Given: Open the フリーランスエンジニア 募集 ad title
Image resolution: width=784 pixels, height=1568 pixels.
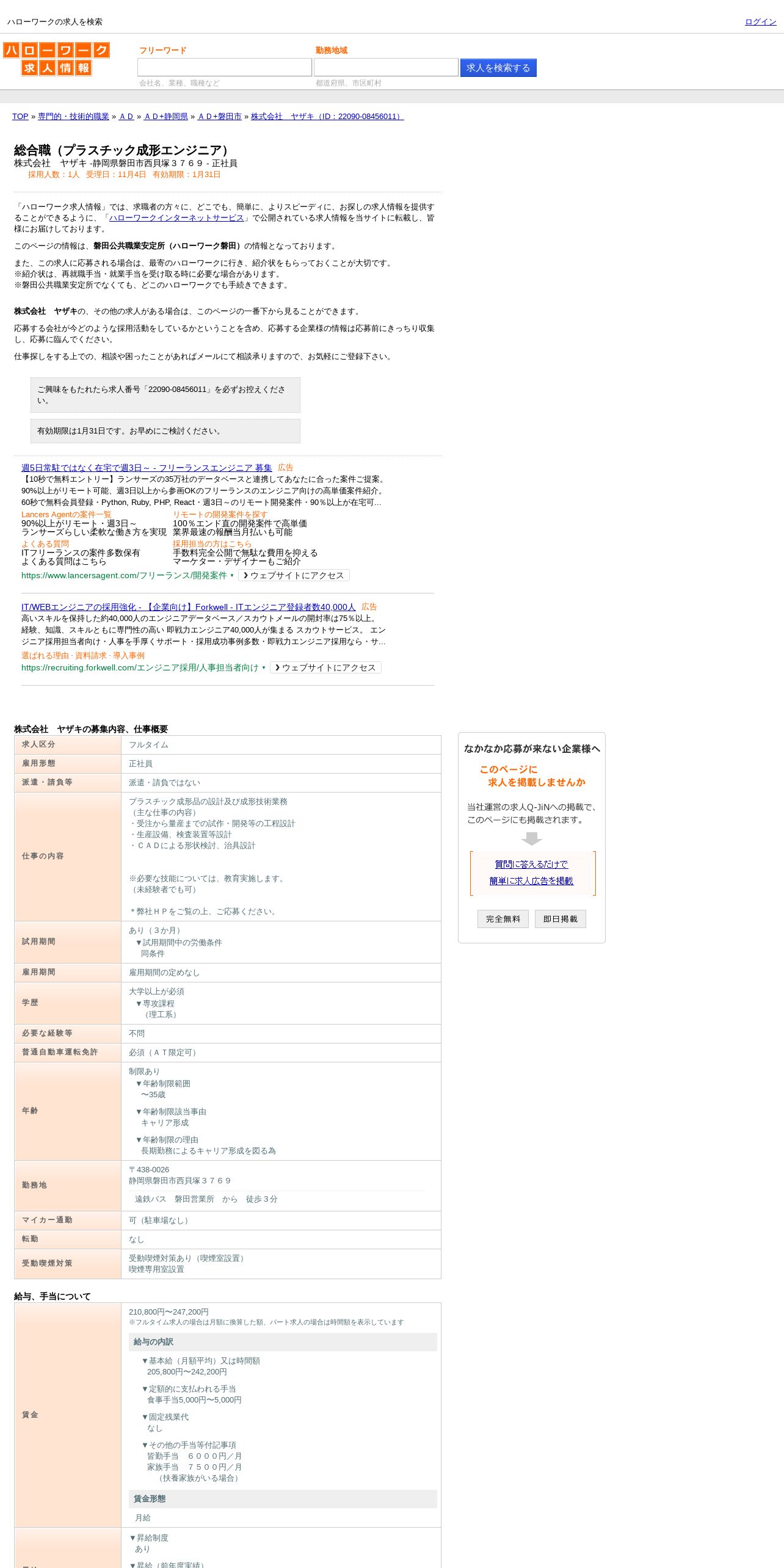Looking at the screenshot, I should click(x=147, y=468).
